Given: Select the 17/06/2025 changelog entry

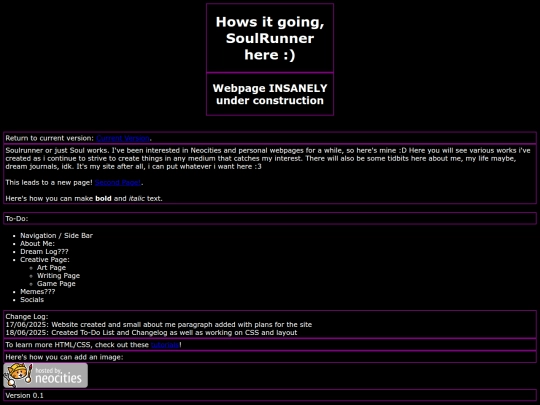Looking at the screenshot, I should point(159,324).
